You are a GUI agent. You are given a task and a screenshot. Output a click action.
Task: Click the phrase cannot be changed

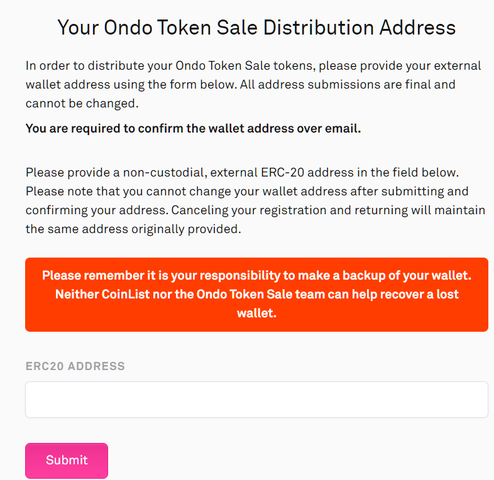tap(82, 103)
